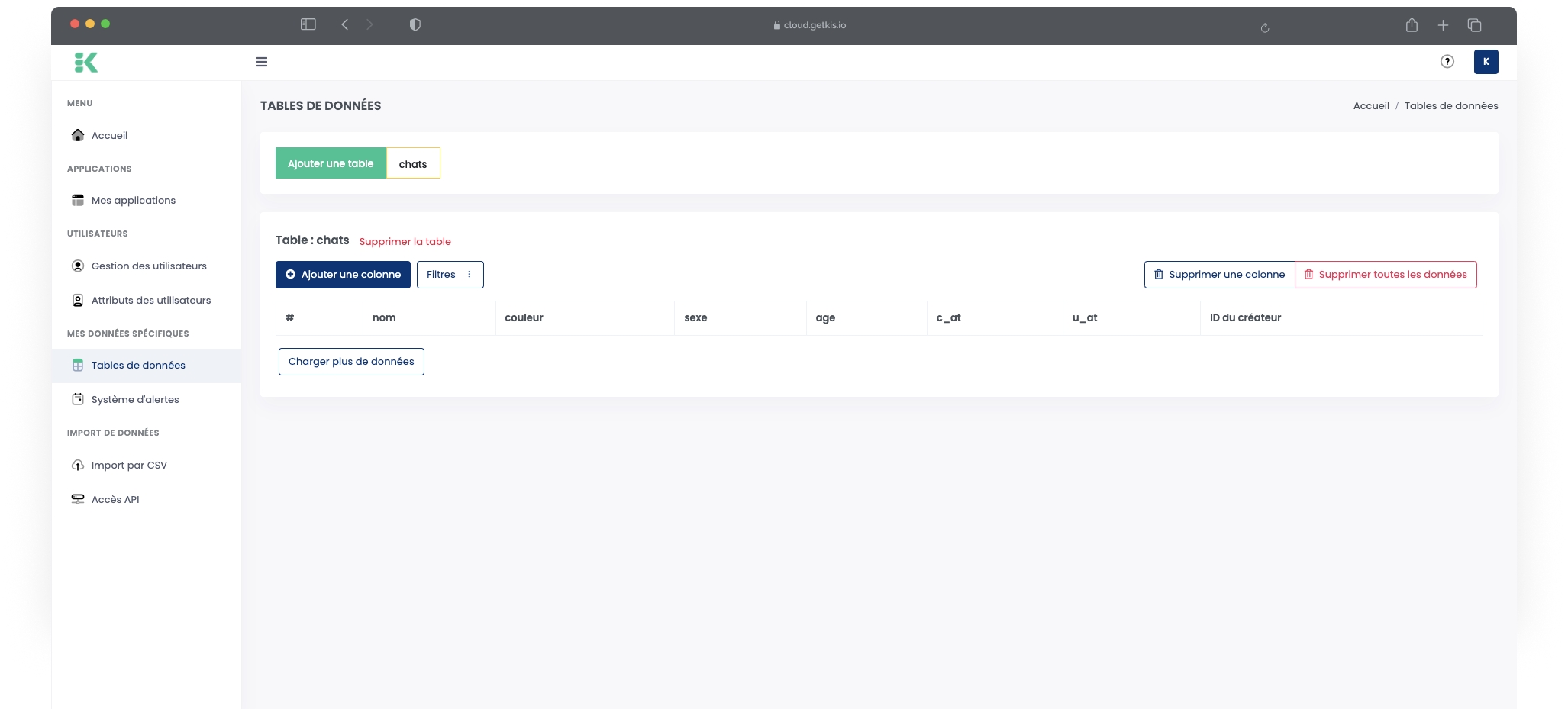Open the help question mark icon
The image size is (1568, 709).
1447,62
